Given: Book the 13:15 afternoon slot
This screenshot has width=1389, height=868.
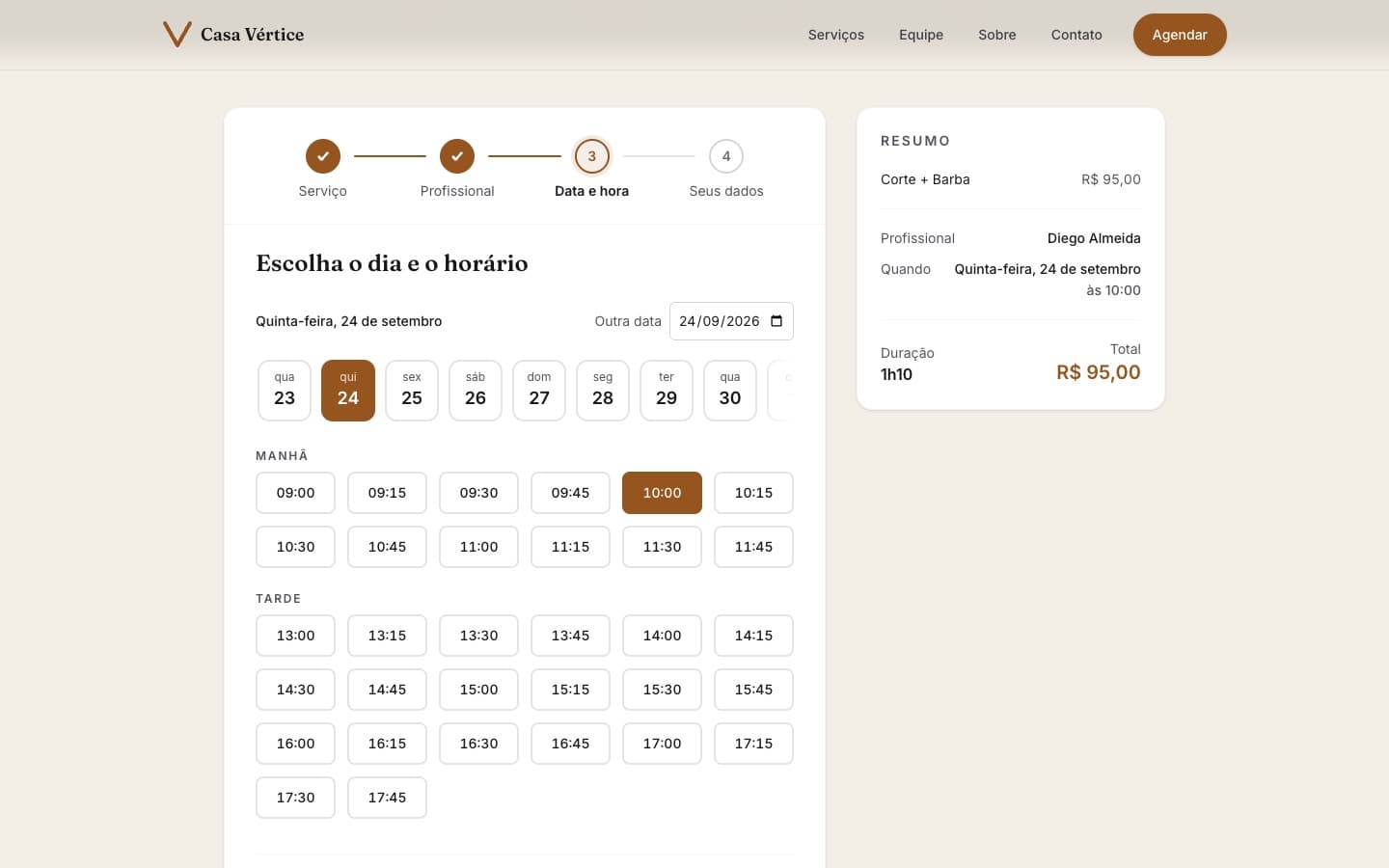Looking at the screenshot, I should tap(387, 636).
